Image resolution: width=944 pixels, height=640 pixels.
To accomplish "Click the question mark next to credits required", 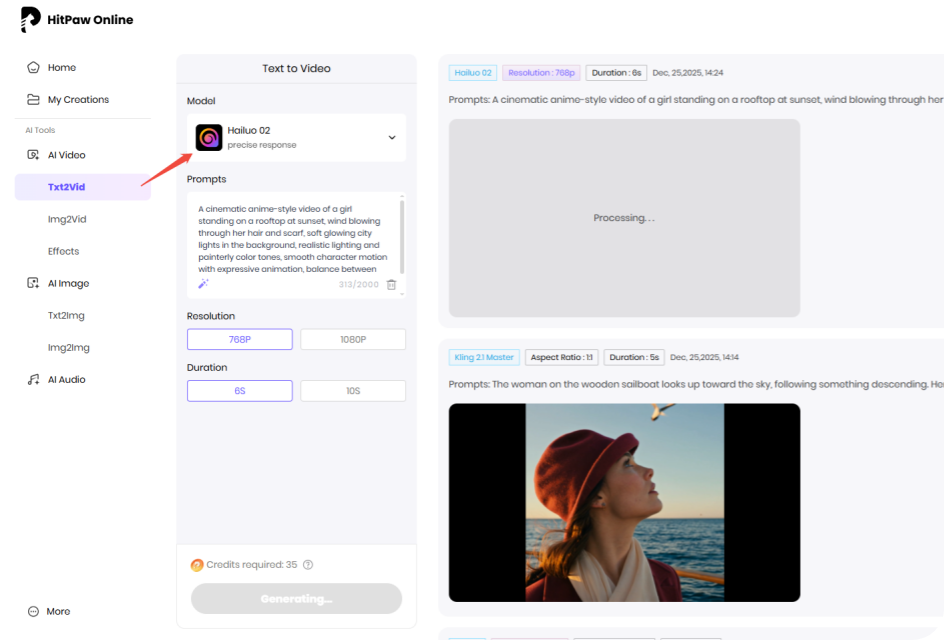I will [x=307, y=564].
